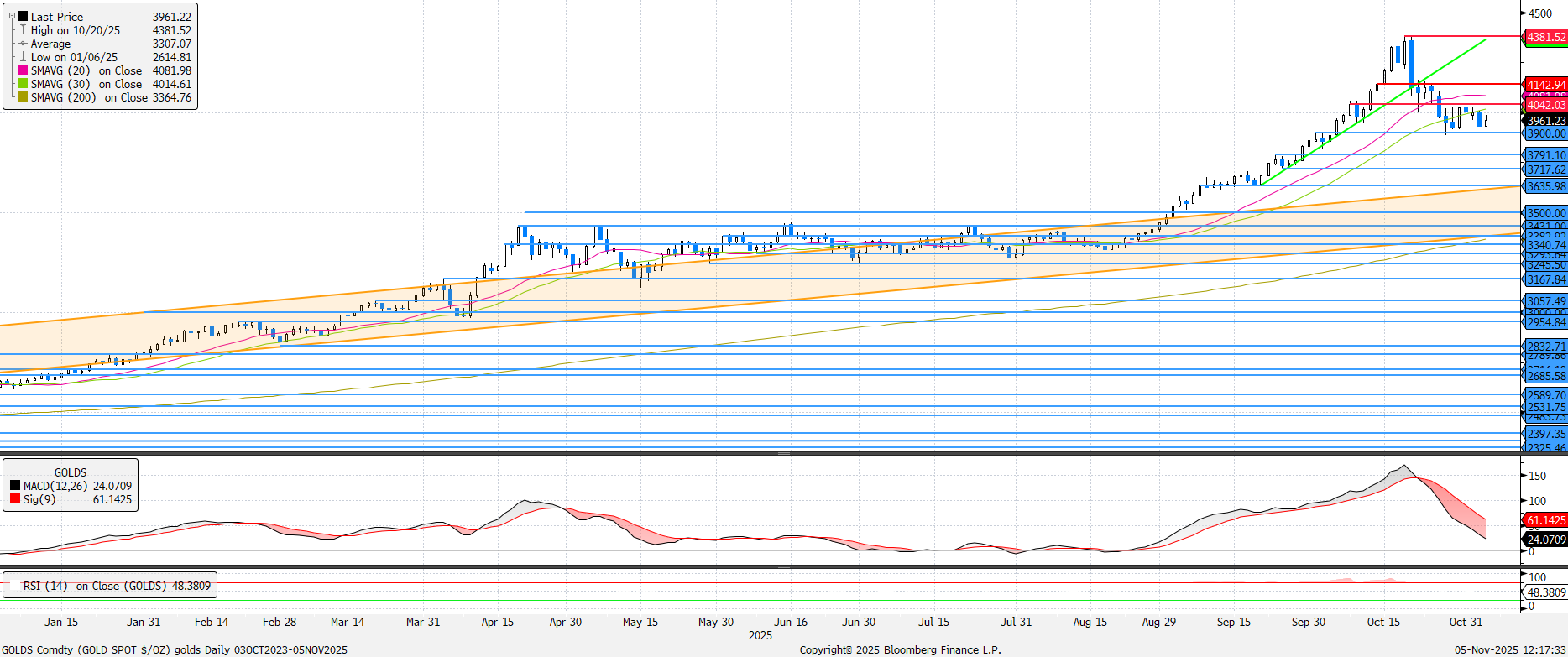Click the black Last Price color swatch
Viewport: 1568px width, 657px height.
[23, 17]
